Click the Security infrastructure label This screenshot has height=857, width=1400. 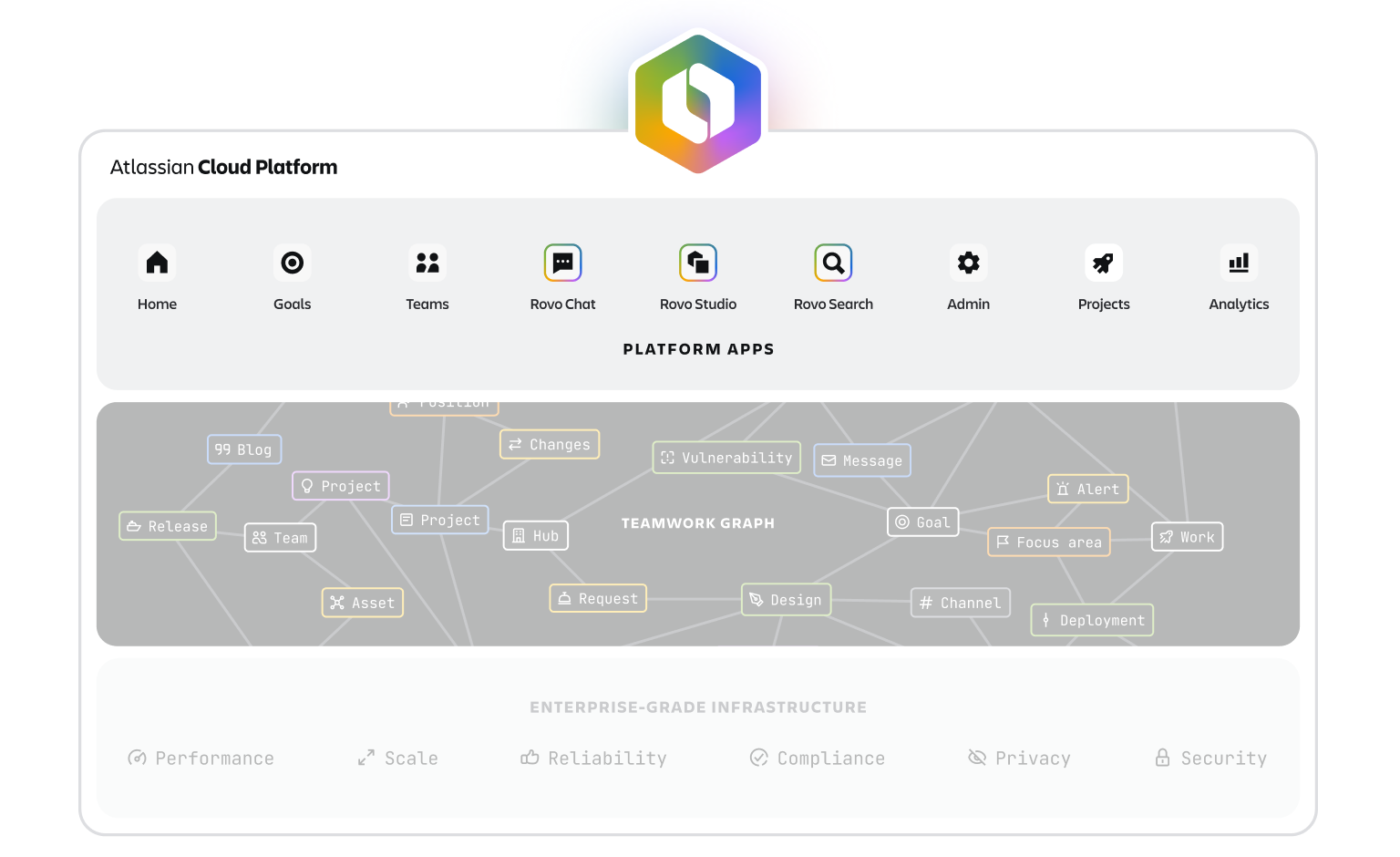[1211, 759]
